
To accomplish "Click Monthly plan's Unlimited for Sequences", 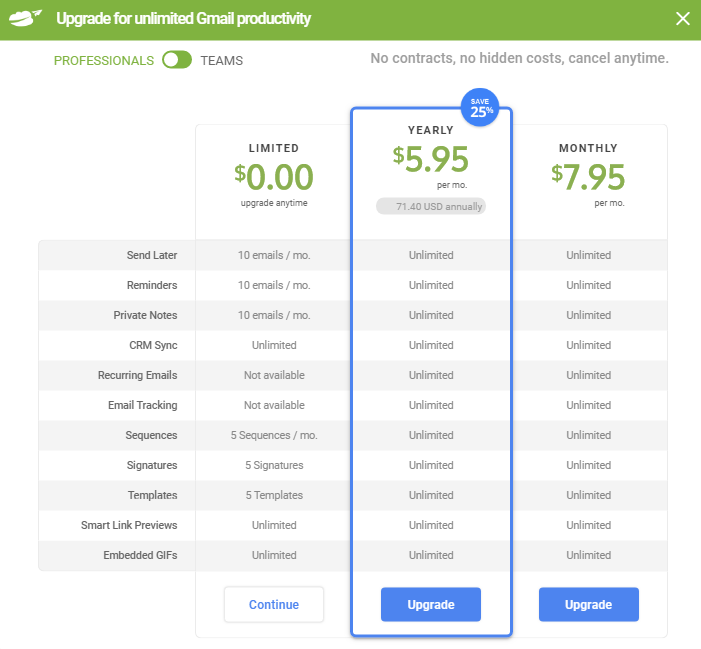I will [588, 434].
